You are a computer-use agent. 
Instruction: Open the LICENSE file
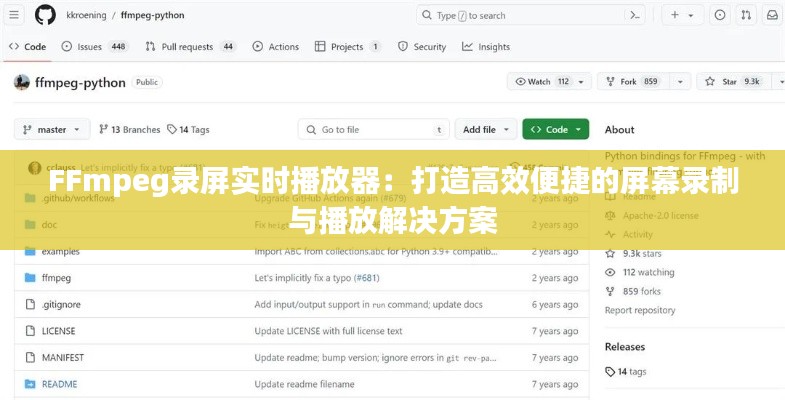58,331
